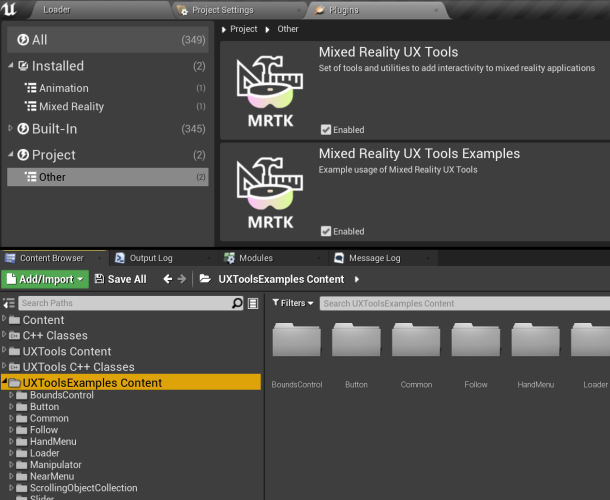Open the Button folder thumbnail

[x=356, y=340]
